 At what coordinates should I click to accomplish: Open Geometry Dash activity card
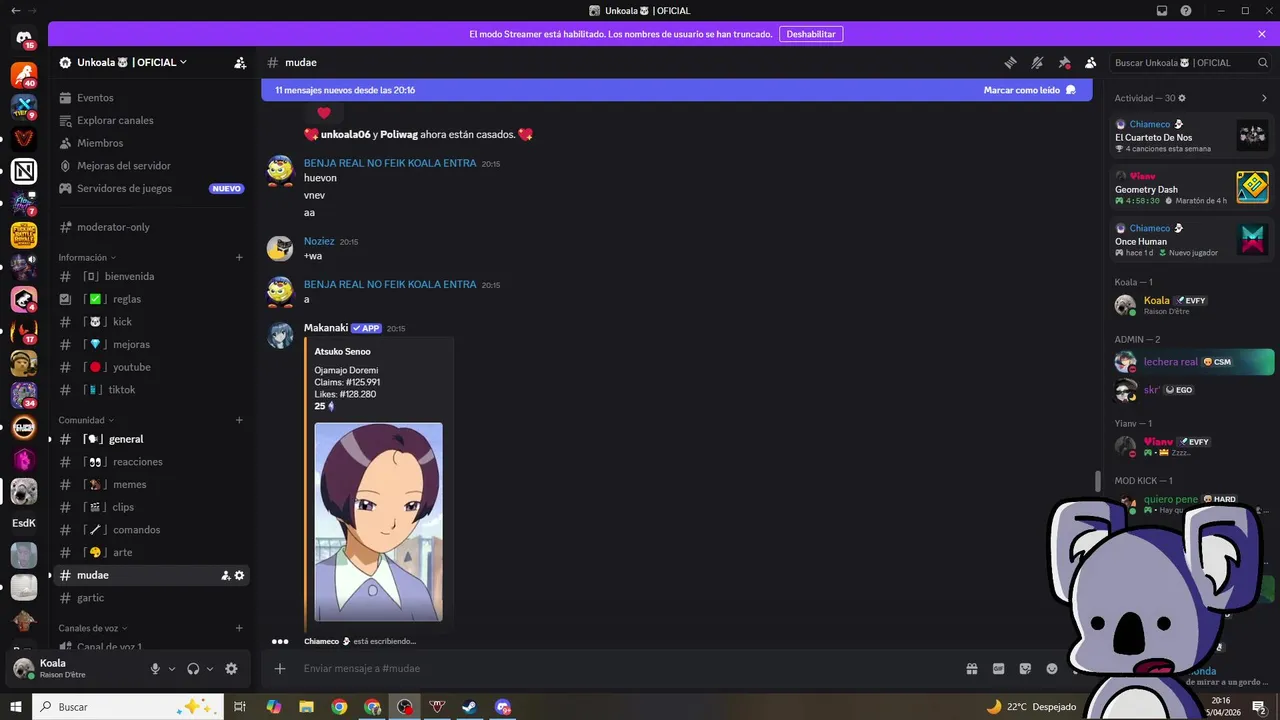(1191, 187)
